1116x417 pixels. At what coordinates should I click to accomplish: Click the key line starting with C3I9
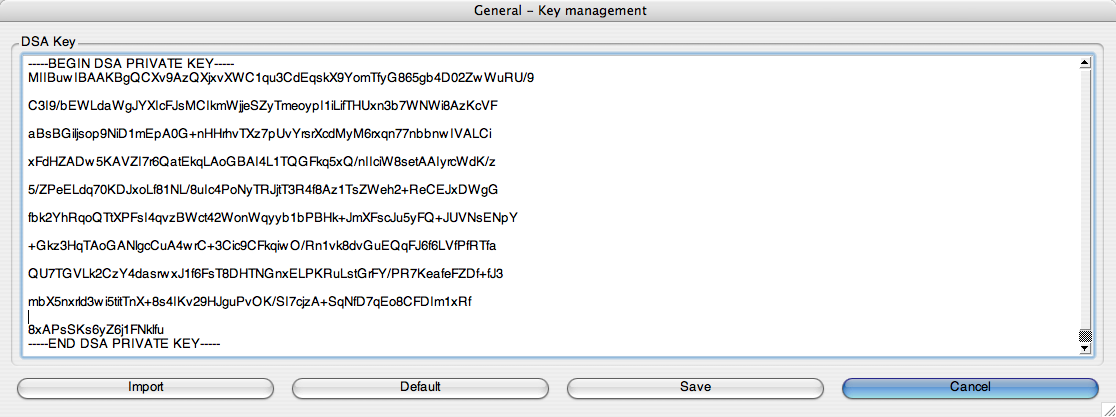tap(263, 106)
